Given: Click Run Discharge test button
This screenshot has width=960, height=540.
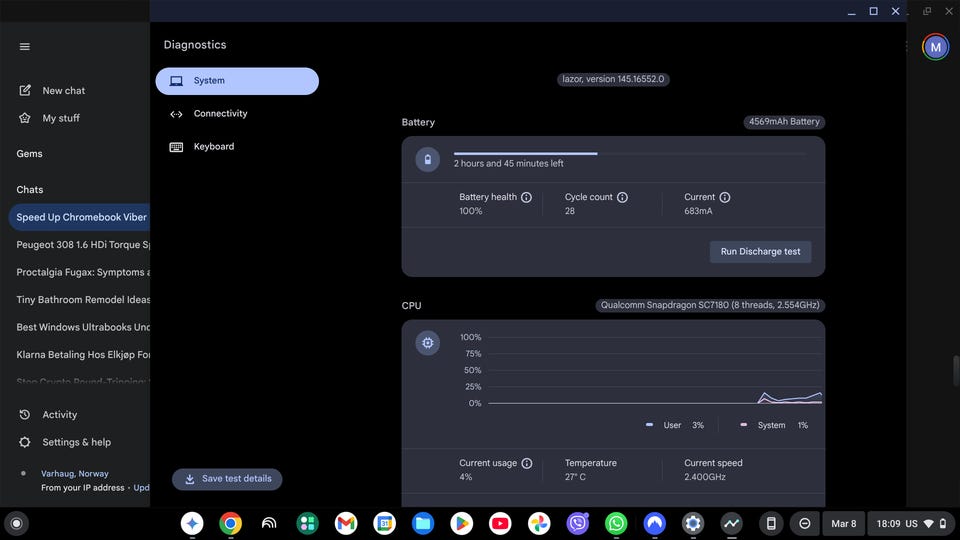Looking at the screenshot, I should (760, 252).
